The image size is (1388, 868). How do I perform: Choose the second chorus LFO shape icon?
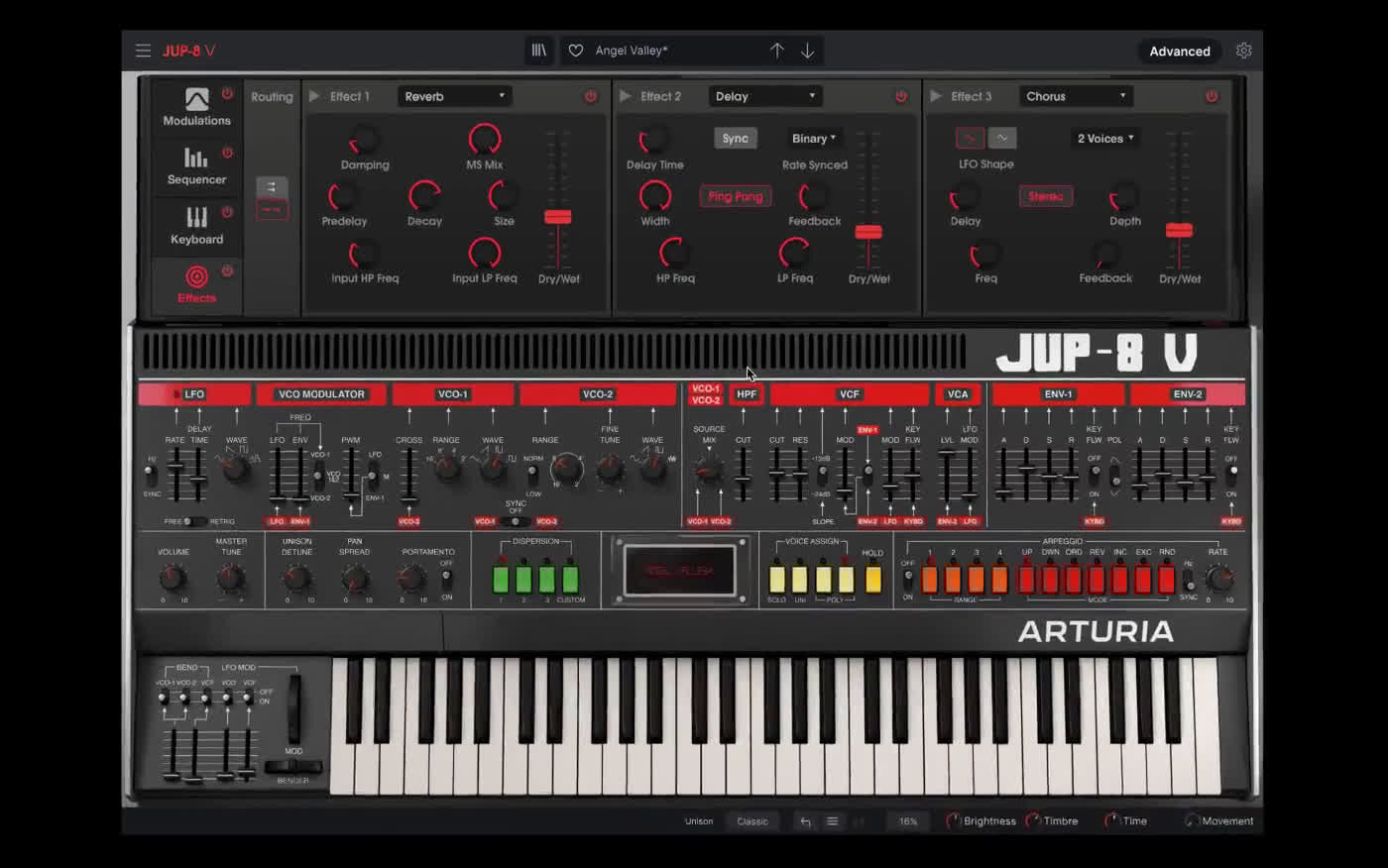1002,138
